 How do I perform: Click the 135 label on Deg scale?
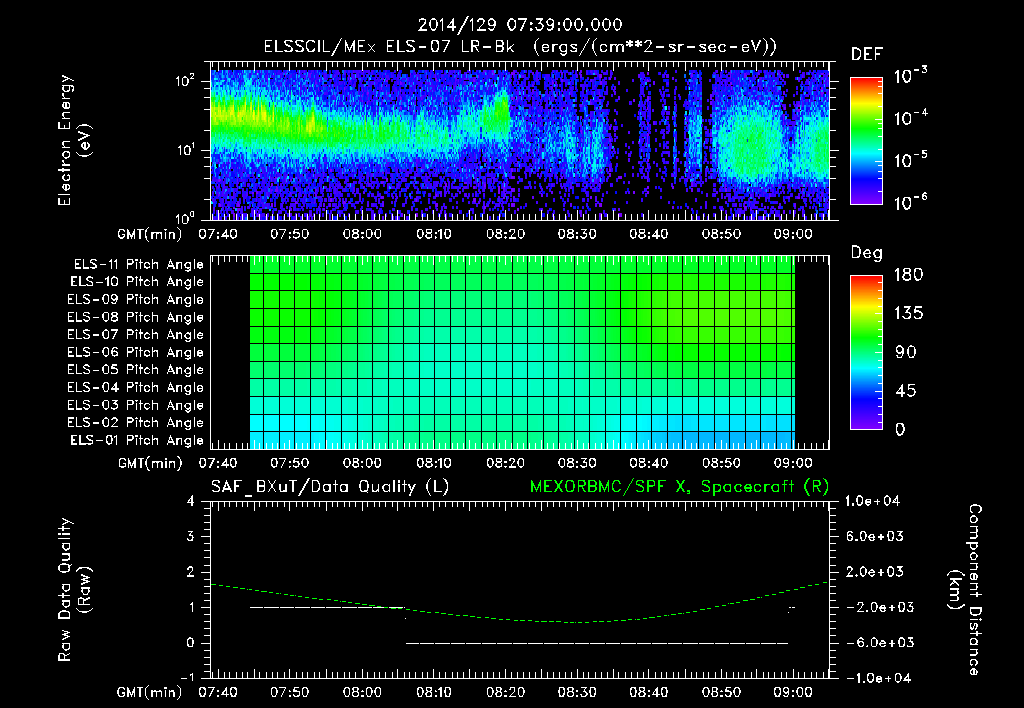click(x=908, y=314)
